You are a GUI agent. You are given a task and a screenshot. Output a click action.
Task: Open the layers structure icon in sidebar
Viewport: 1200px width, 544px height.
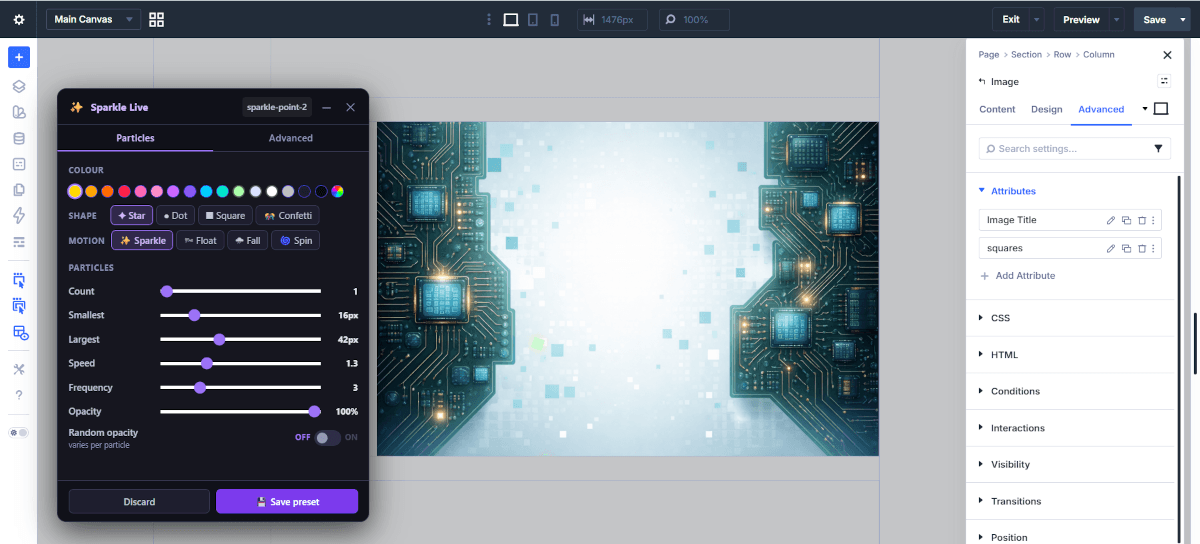19,86
